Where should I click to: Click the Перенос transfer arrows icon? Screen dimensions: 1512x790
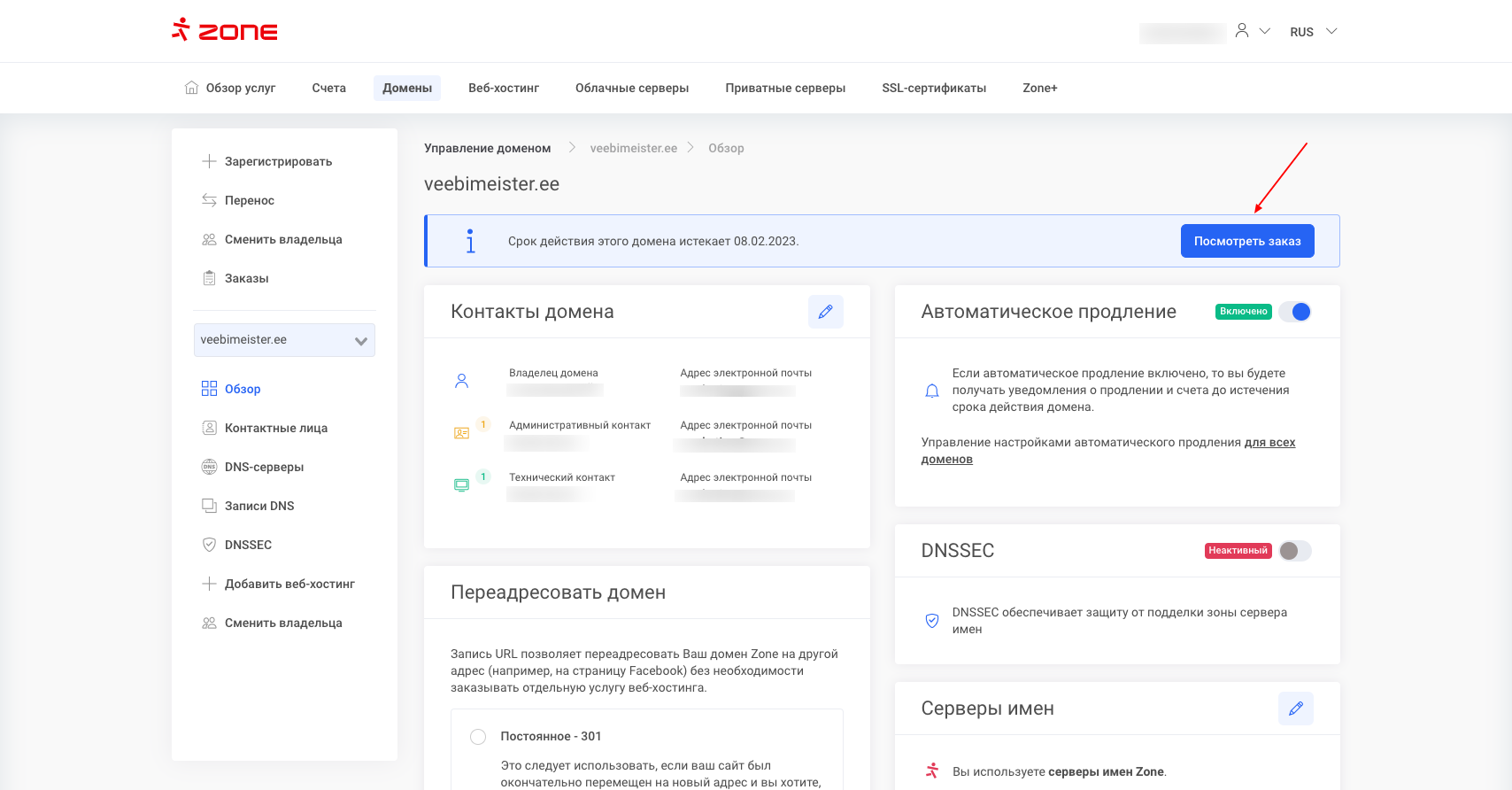[x=209, y=200]
